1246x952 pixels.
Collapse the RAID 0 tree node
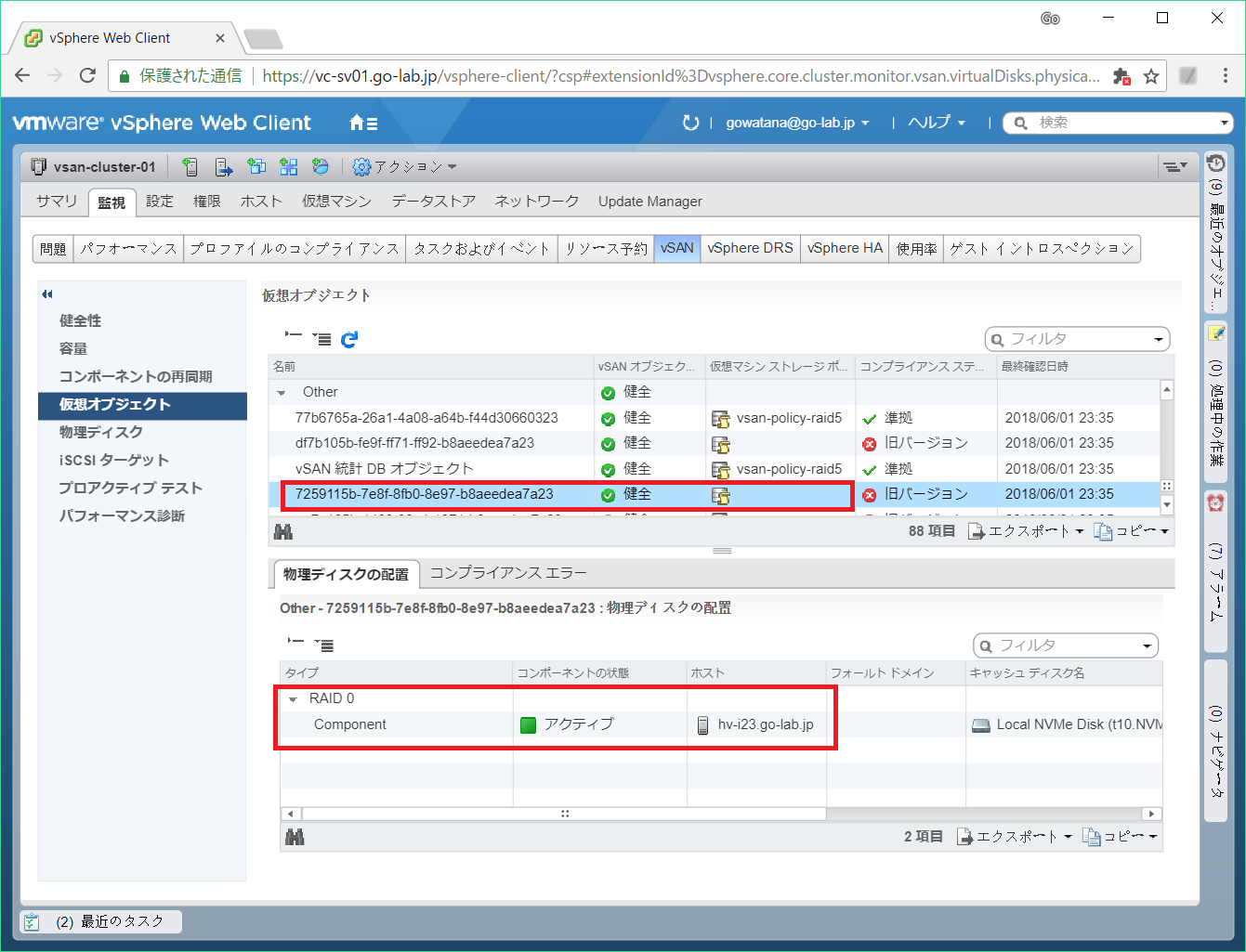pyautogui.click(x=294, y=699)
